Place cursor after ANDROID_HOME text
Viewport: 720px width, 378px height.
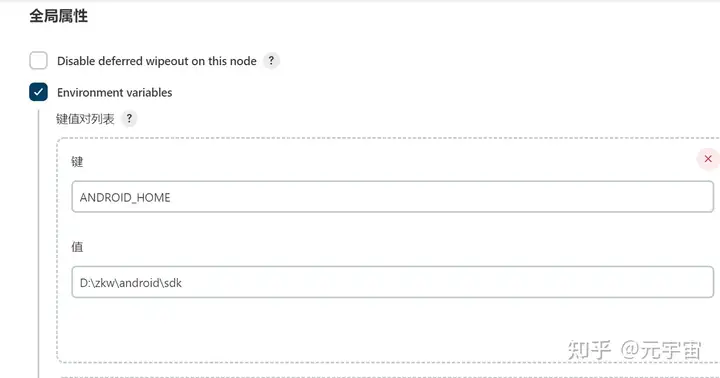click(x=171, y=197)
